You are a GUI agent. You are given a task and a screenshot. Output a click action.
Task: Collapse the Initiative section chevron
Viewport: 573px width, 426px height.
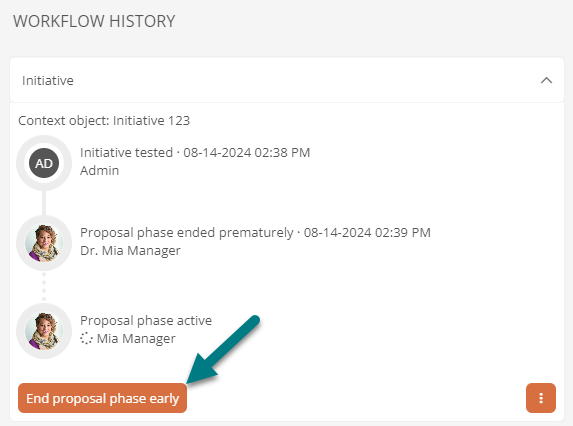[546, 80]
